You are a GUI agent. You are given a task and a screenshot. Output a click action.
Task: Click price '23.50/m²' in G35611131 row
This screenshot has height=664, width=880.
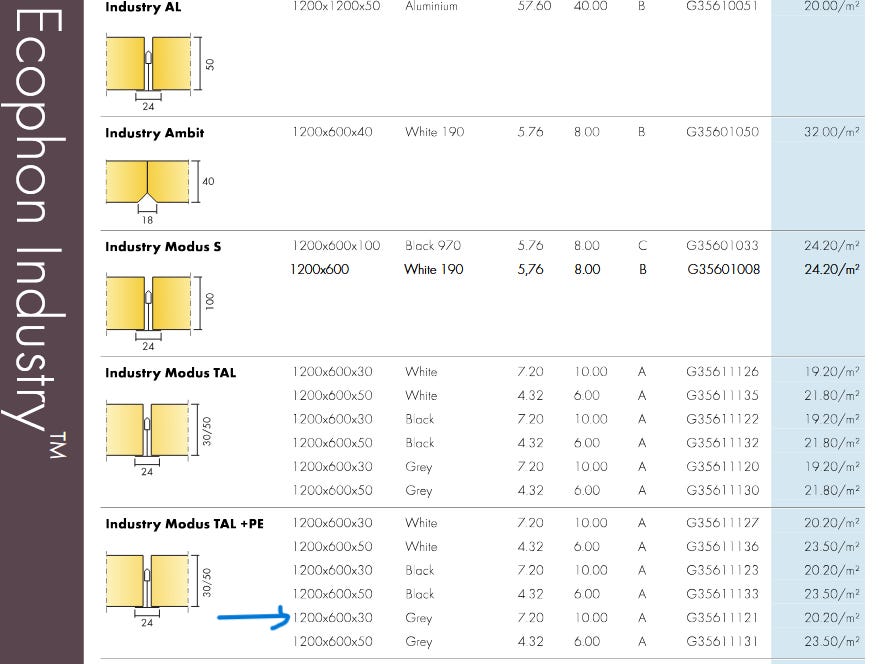(x=832, y=642)
